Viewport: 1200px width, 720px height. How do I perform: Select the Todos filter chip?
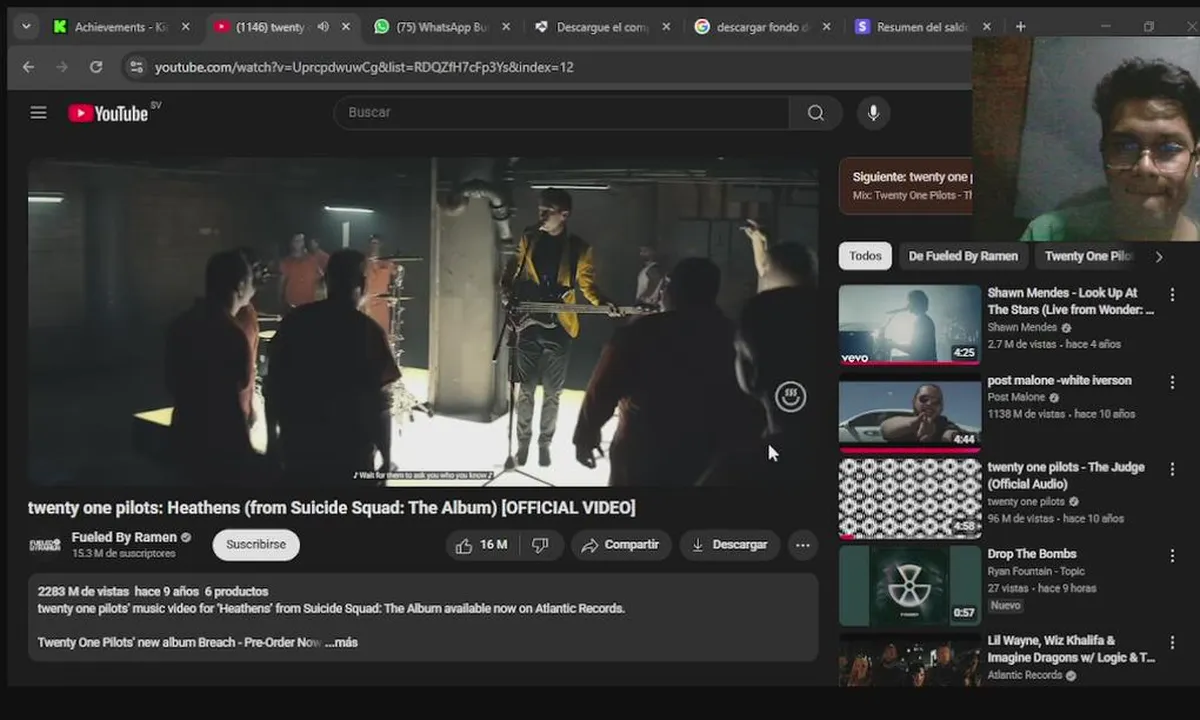865,256
